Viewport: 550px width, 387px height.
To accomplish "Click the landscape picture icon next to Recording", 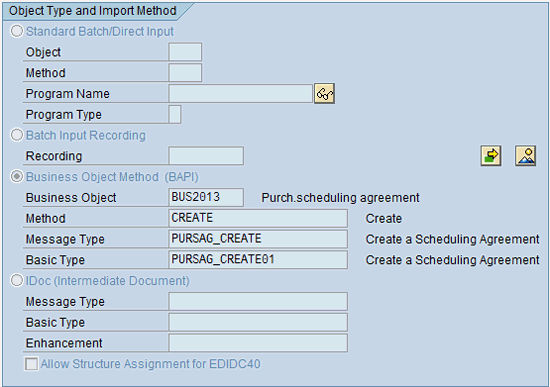I will click(525, 156).
